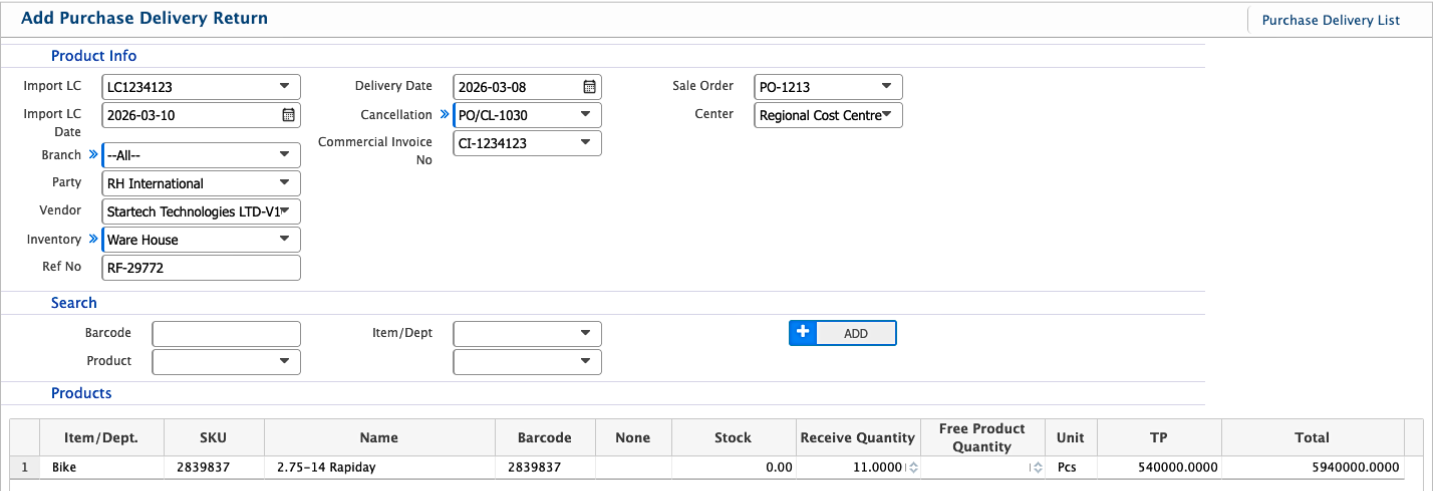Click the Ref No text field

coord(201,267)
